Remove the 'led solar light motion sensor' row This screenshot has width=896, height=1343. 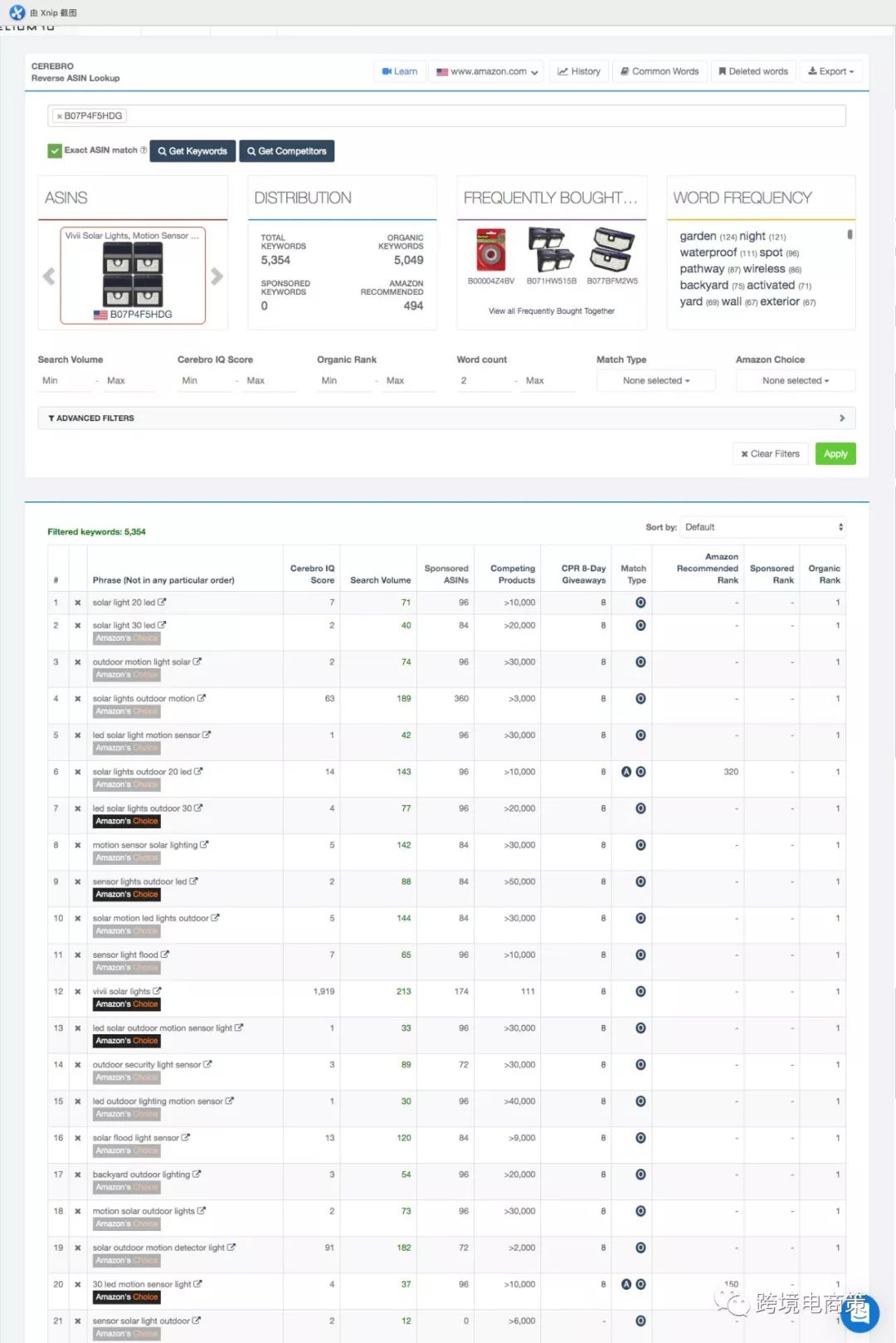coord(78,735)
